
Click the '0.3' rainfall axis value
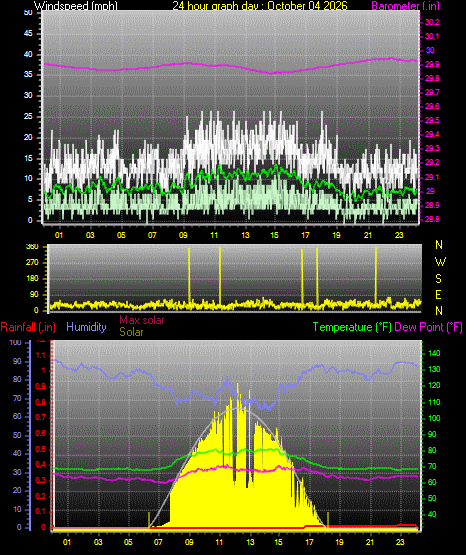pyautogui.click(x=41, y=480)
